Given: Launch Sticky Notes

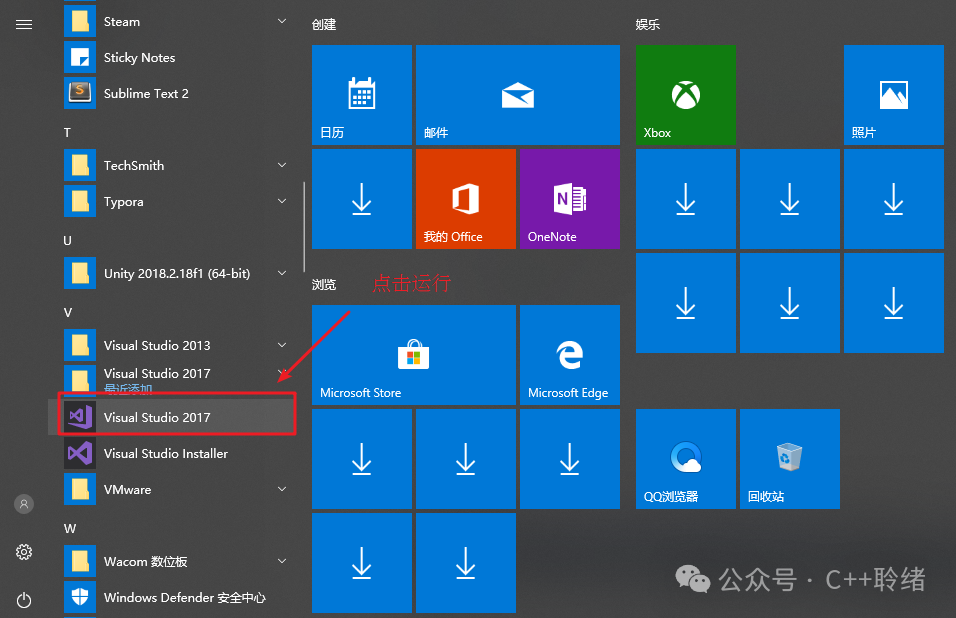Looking at the screenshot, I should pos(177,58).
